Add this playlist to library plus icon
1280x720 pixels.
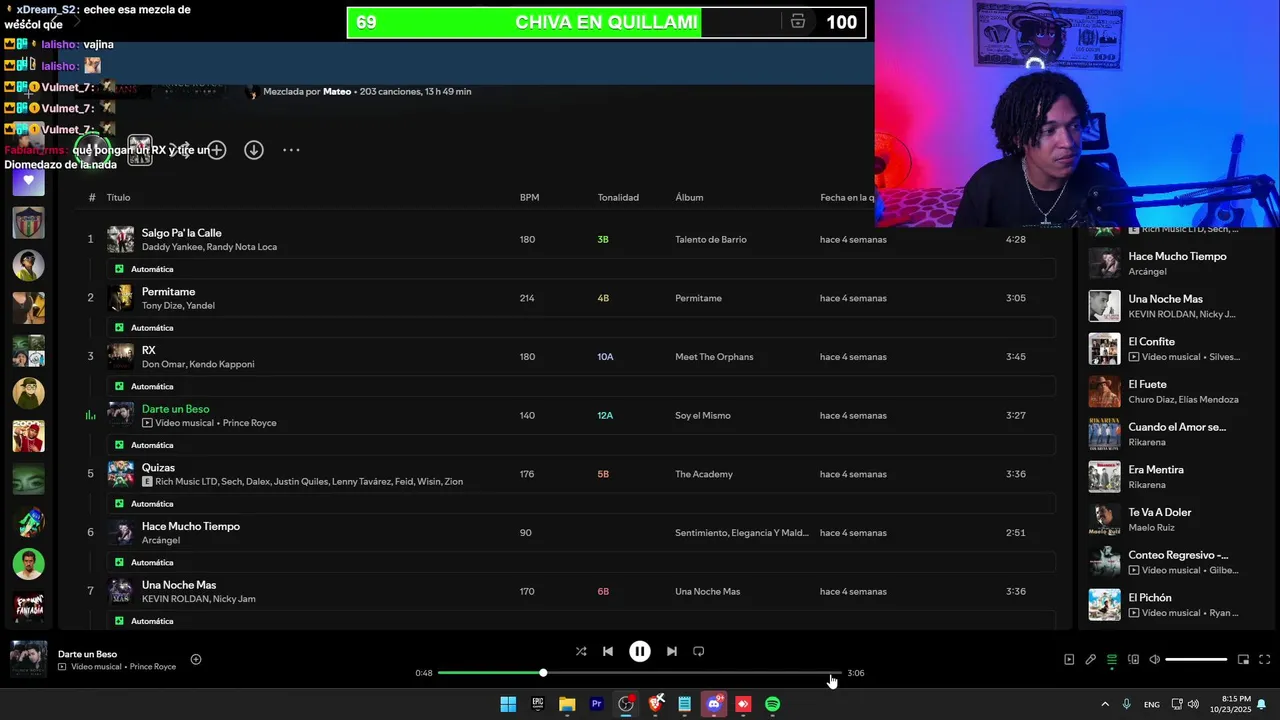[x=217, y=150]
